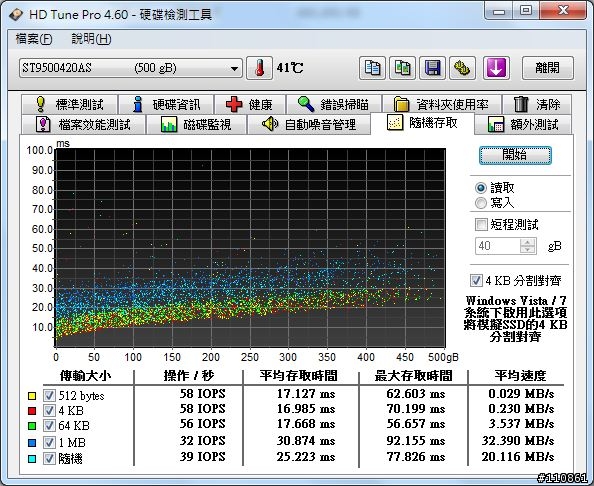This screenshot has height=486, width=594.
Task: Click the short test size field showing 40
Action: point(498,246)
